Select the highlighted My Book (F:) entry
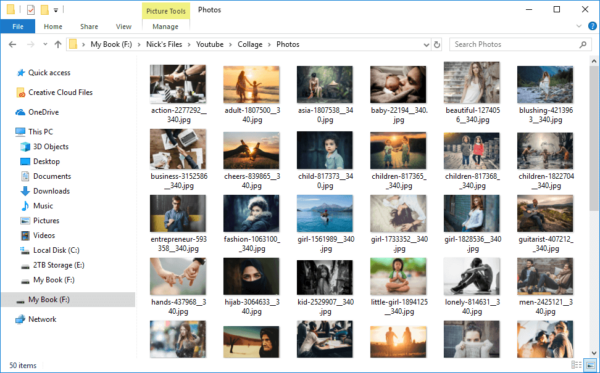This screenshot has width=600, height=373. click(x=68, y=300)
